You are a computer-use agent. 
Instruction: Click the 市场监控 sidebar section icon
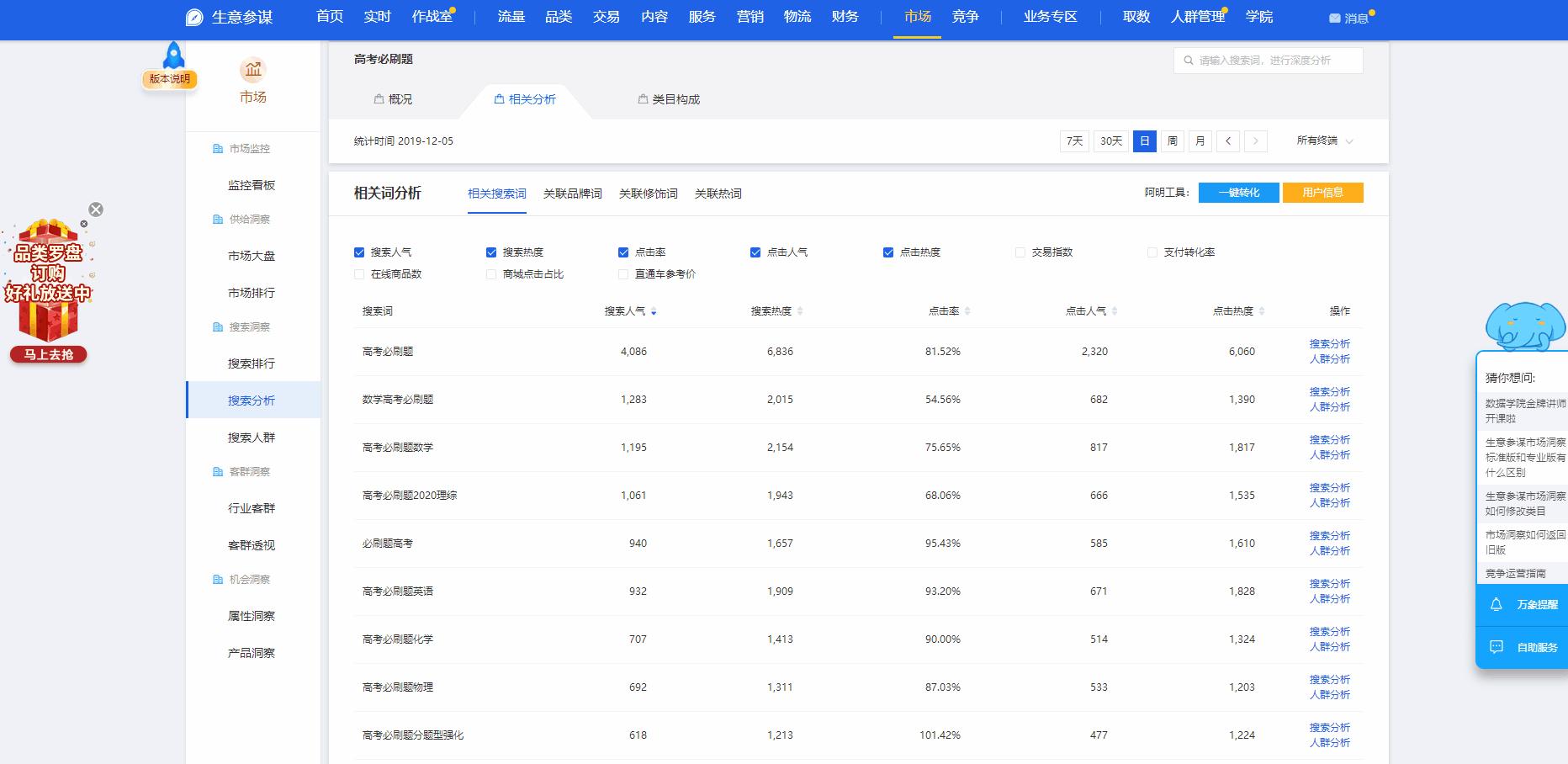[x=216, y=148]
